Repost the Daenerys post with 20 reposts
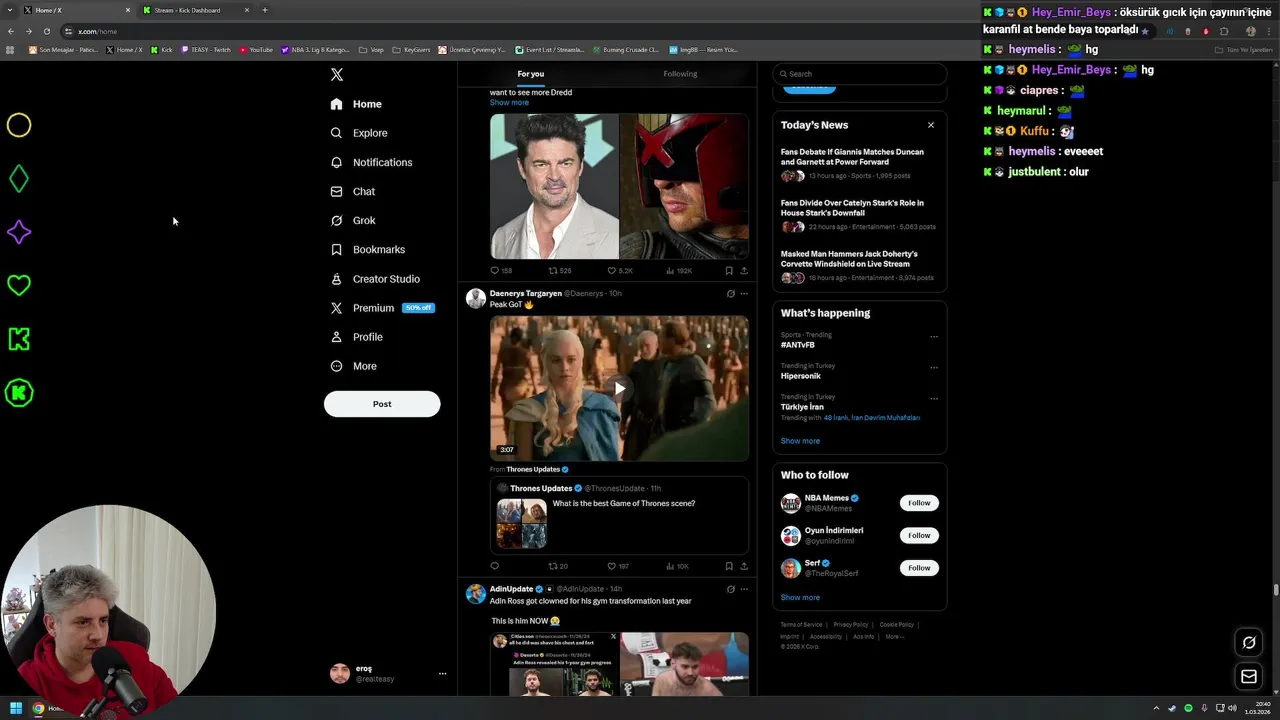Screen dimensions: 1280x720 (x=558, y=566)
